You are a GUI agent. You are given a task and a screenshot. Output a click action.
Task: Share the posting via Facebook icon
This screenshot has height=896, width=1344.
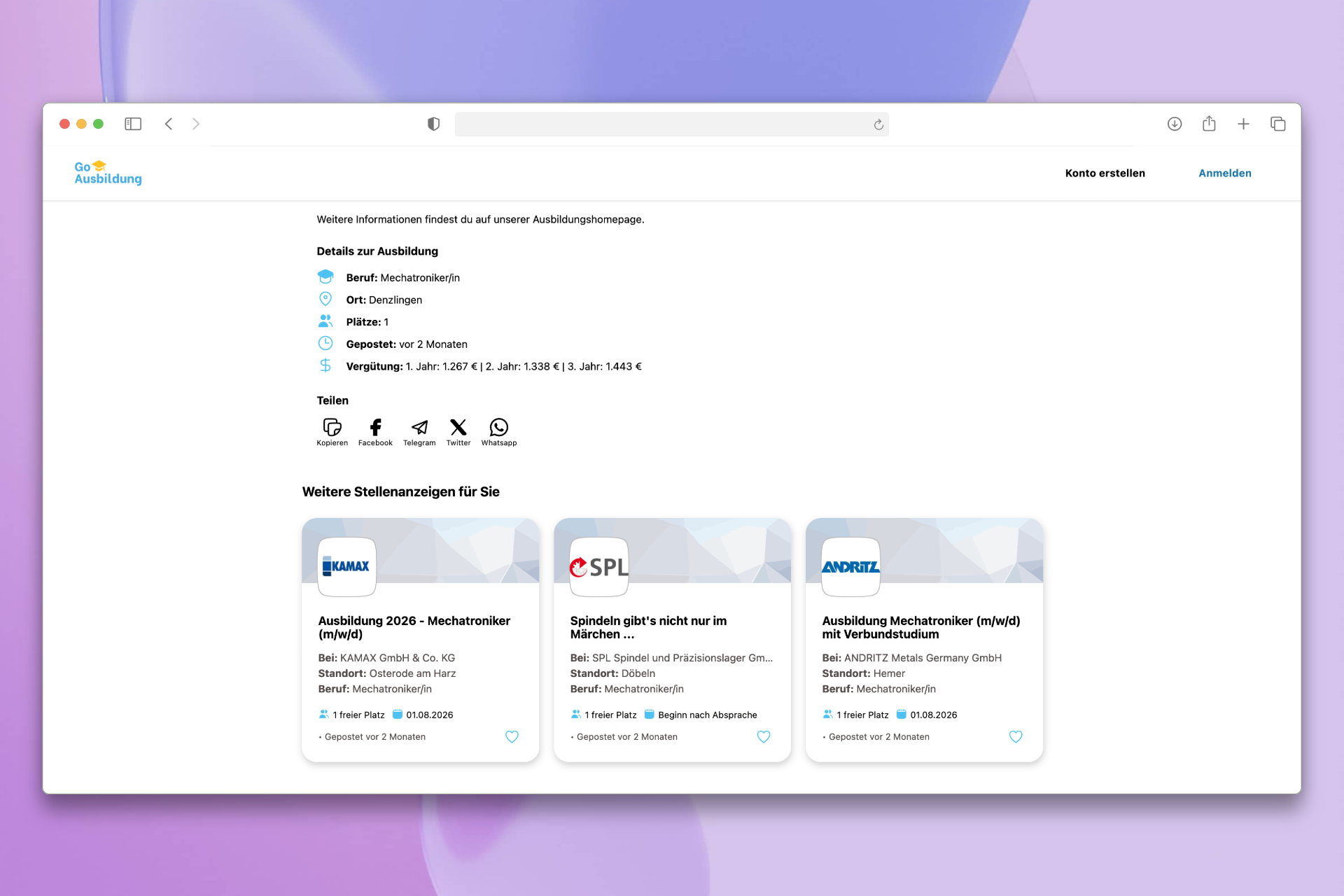pyautogui.click(x=375, y=428)
